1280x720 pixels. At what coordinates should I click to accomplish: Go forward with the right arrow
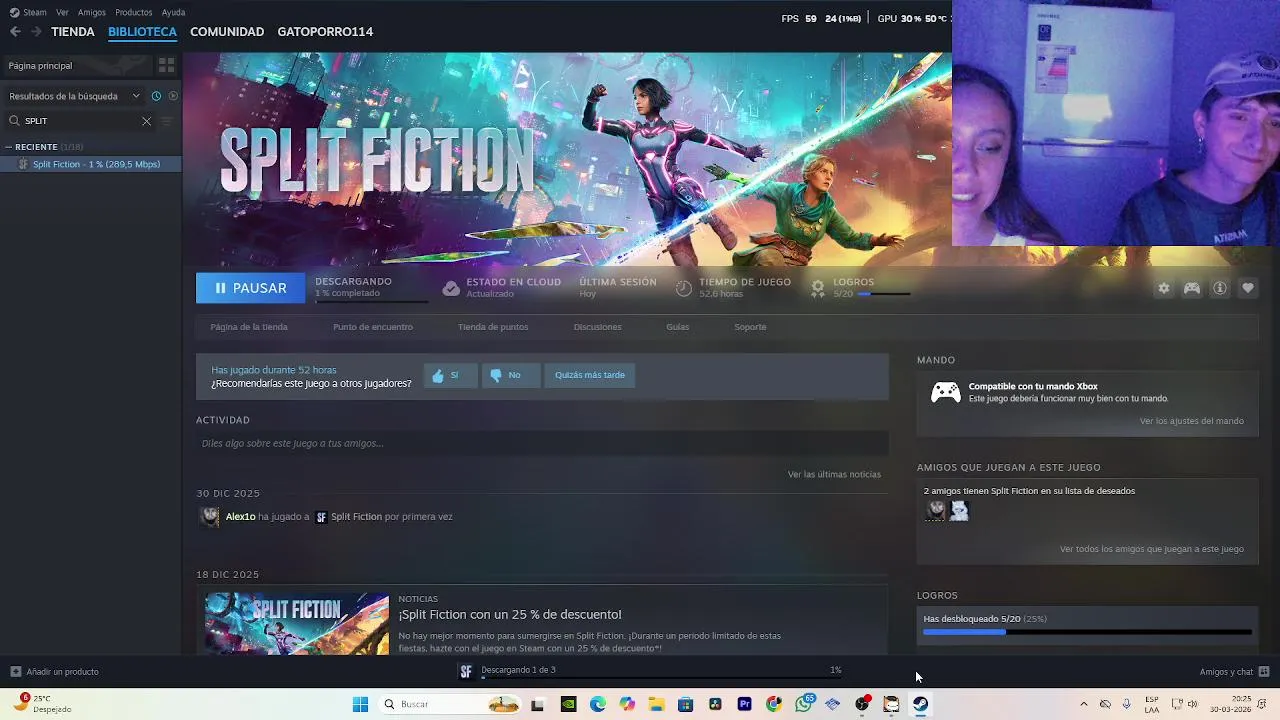[36, 32]
